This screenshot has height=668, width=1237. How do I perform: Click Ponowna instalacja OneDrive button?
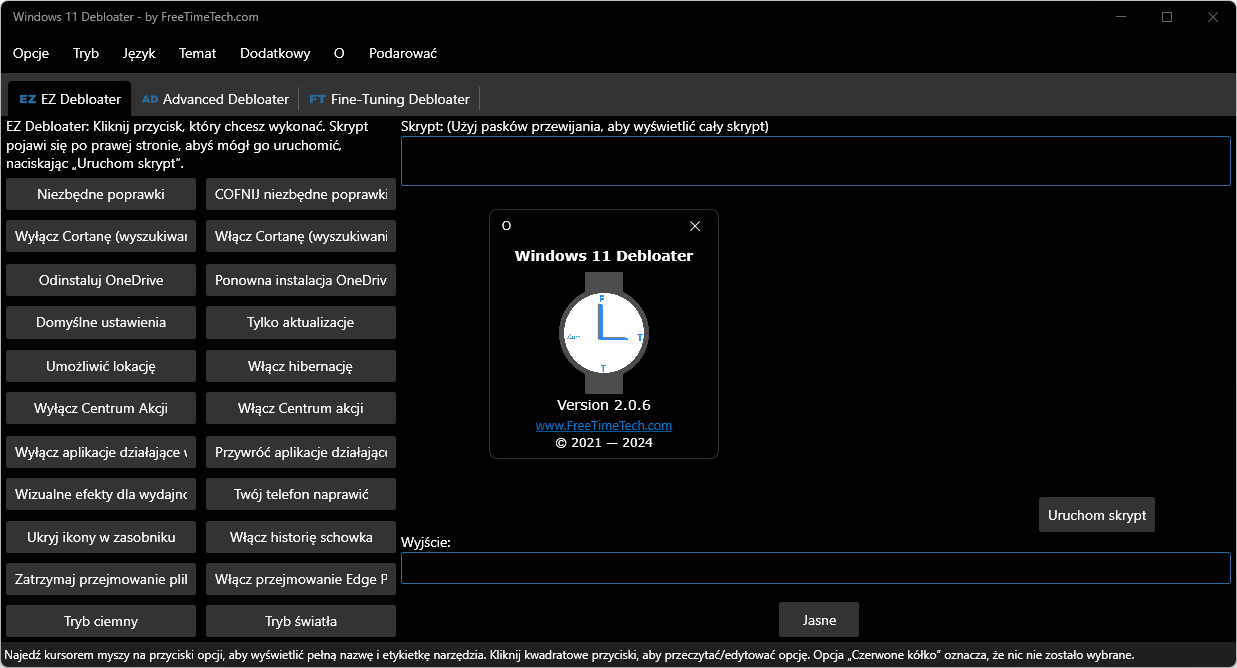(301, 280)
